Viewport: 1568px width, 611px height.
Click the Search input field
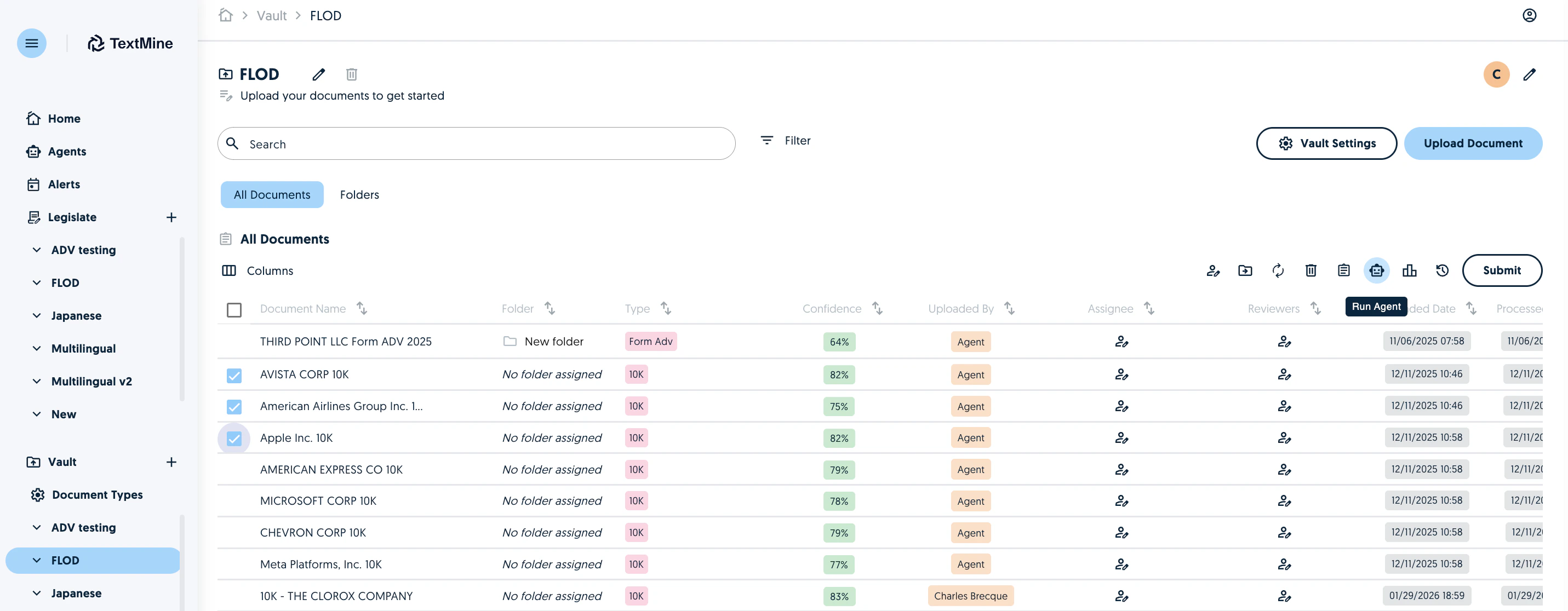click(x=476, y=143)
